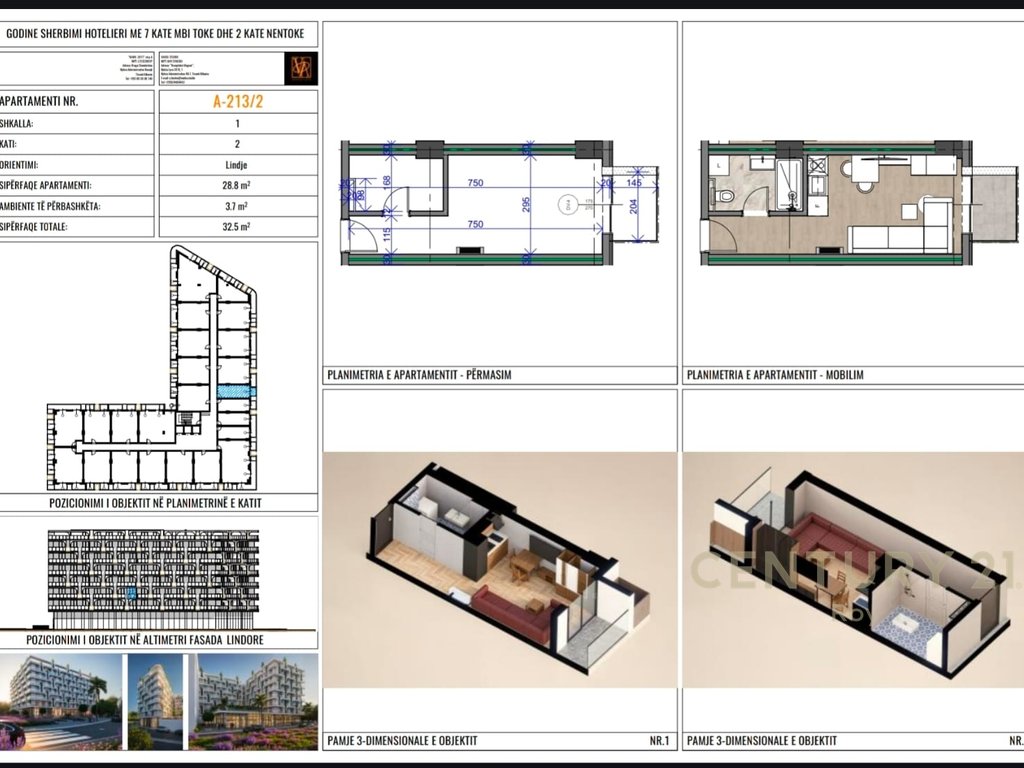Select the toilet symbol in the furnished plan
The height and width of the screenshot is (768, 1024).
click(724, 195)
